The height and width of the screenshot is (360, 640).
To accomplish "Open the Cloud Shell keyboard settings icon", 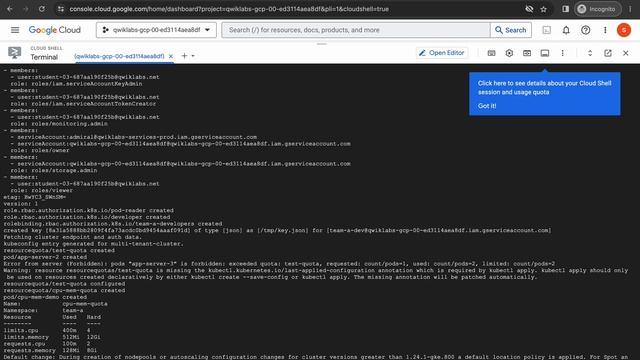I will tap(491, 53).
